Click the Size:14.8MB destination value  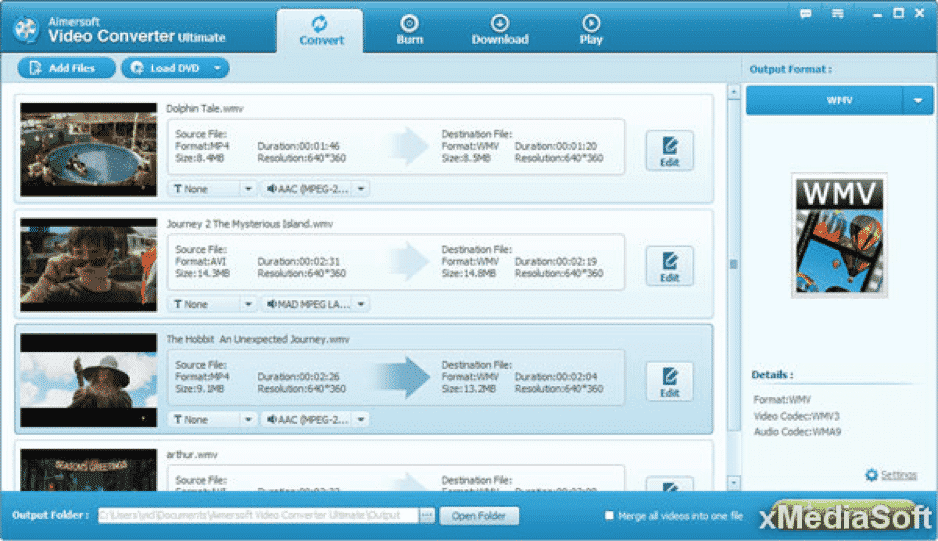[468, 273]
